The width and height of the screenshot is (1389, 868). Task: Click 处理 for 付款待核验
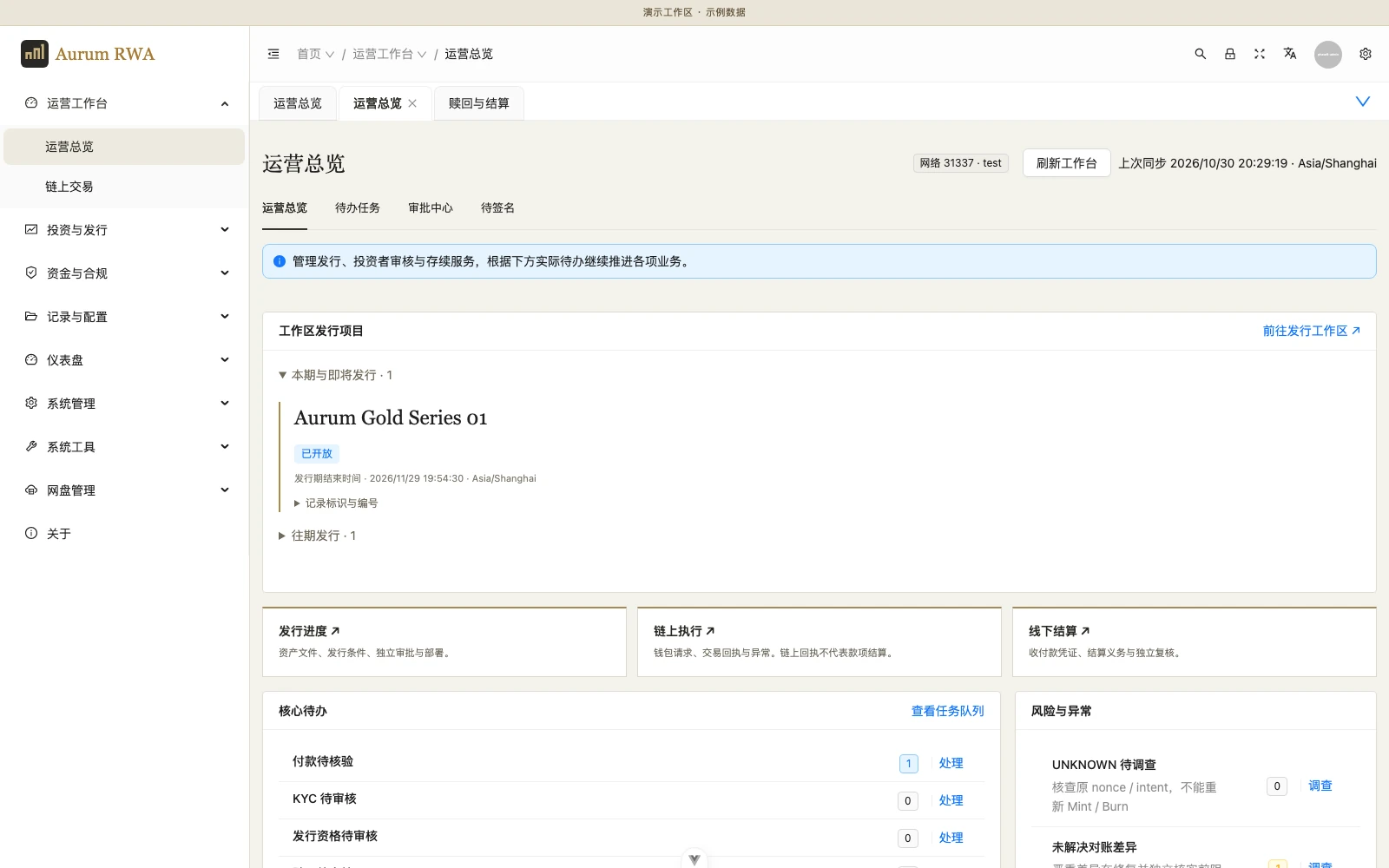point(951,763)
